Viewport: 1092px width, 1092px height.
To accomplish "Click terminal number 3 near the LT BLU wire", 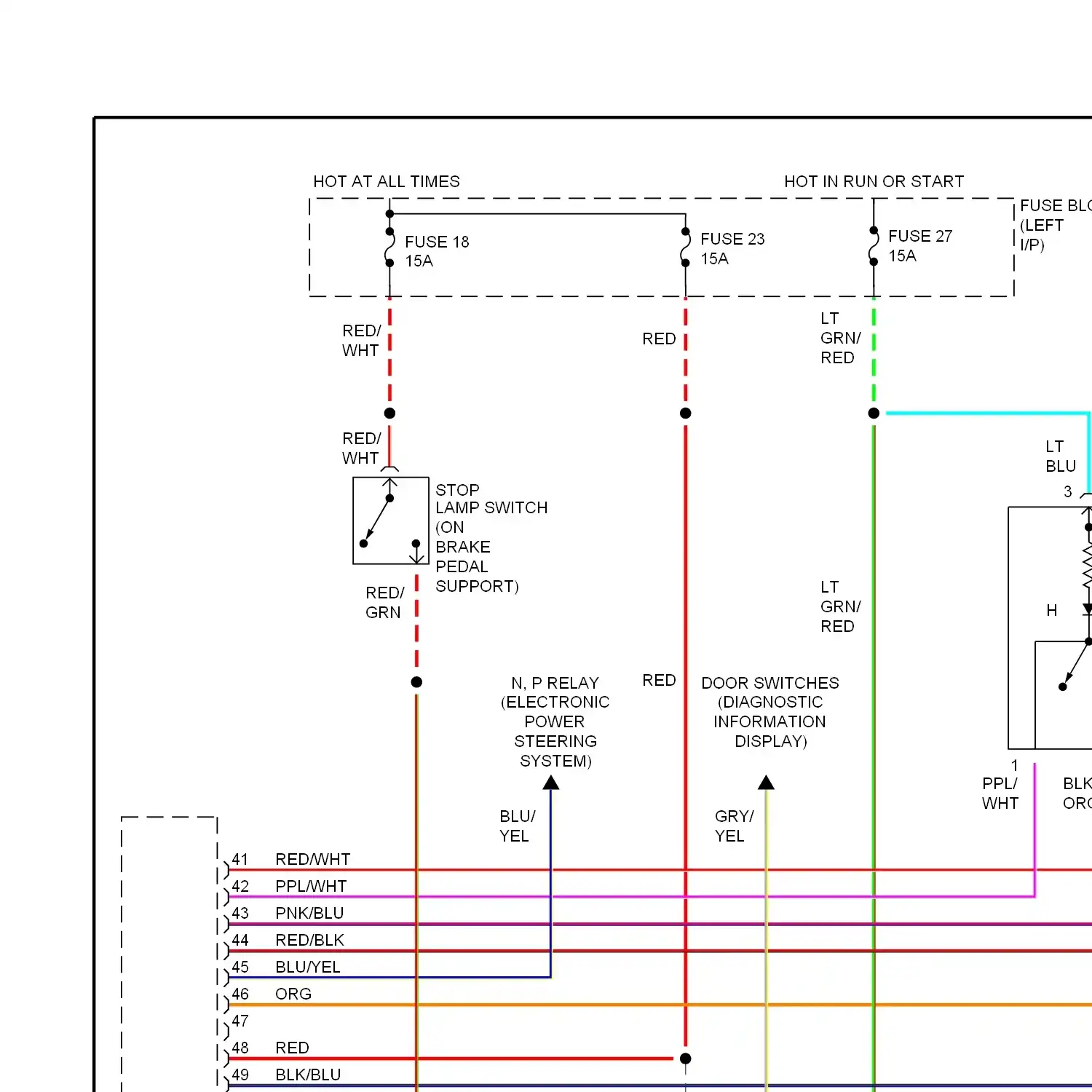I will coord(1068,491).
